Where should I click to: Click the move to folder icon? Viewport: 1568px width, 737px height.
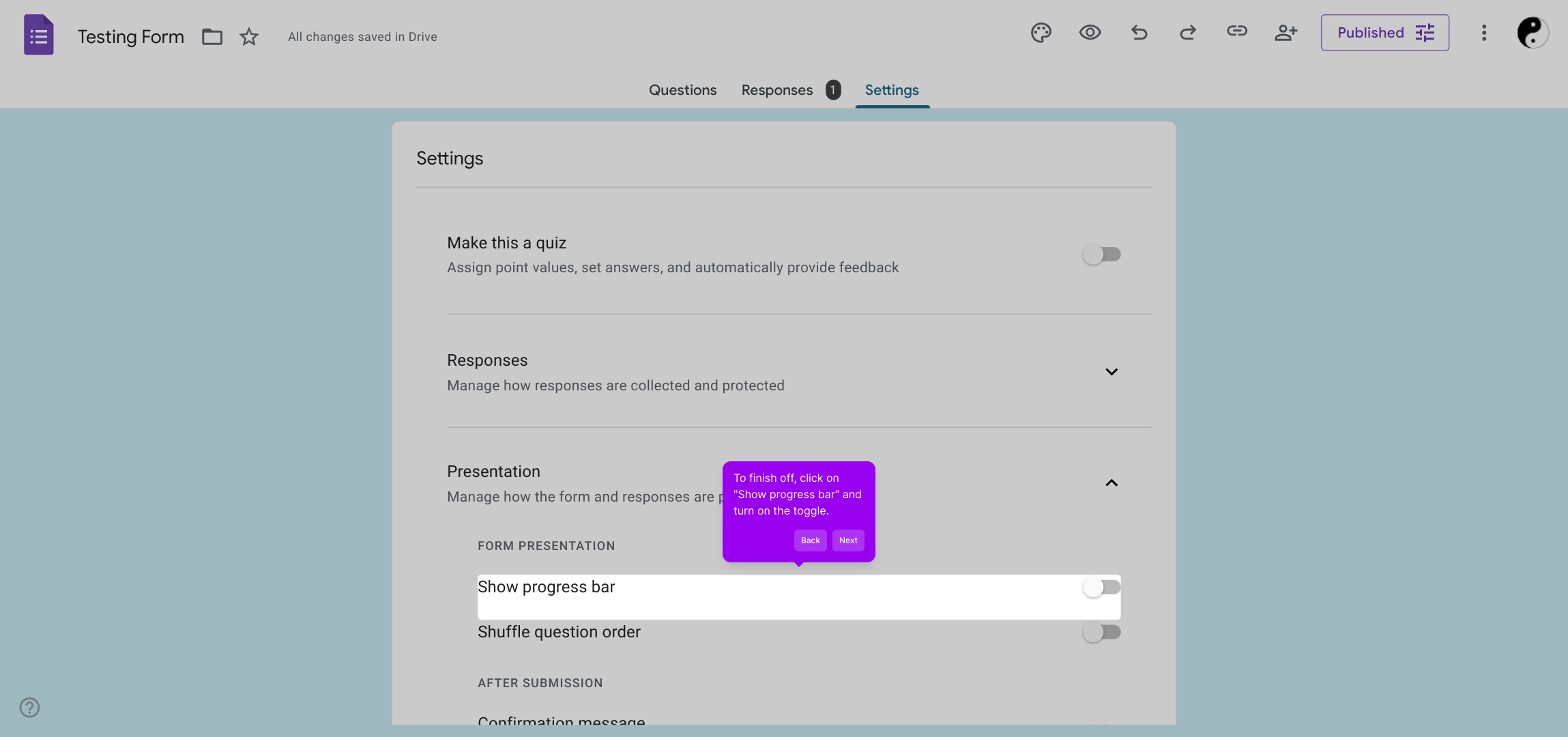[212, 37]
